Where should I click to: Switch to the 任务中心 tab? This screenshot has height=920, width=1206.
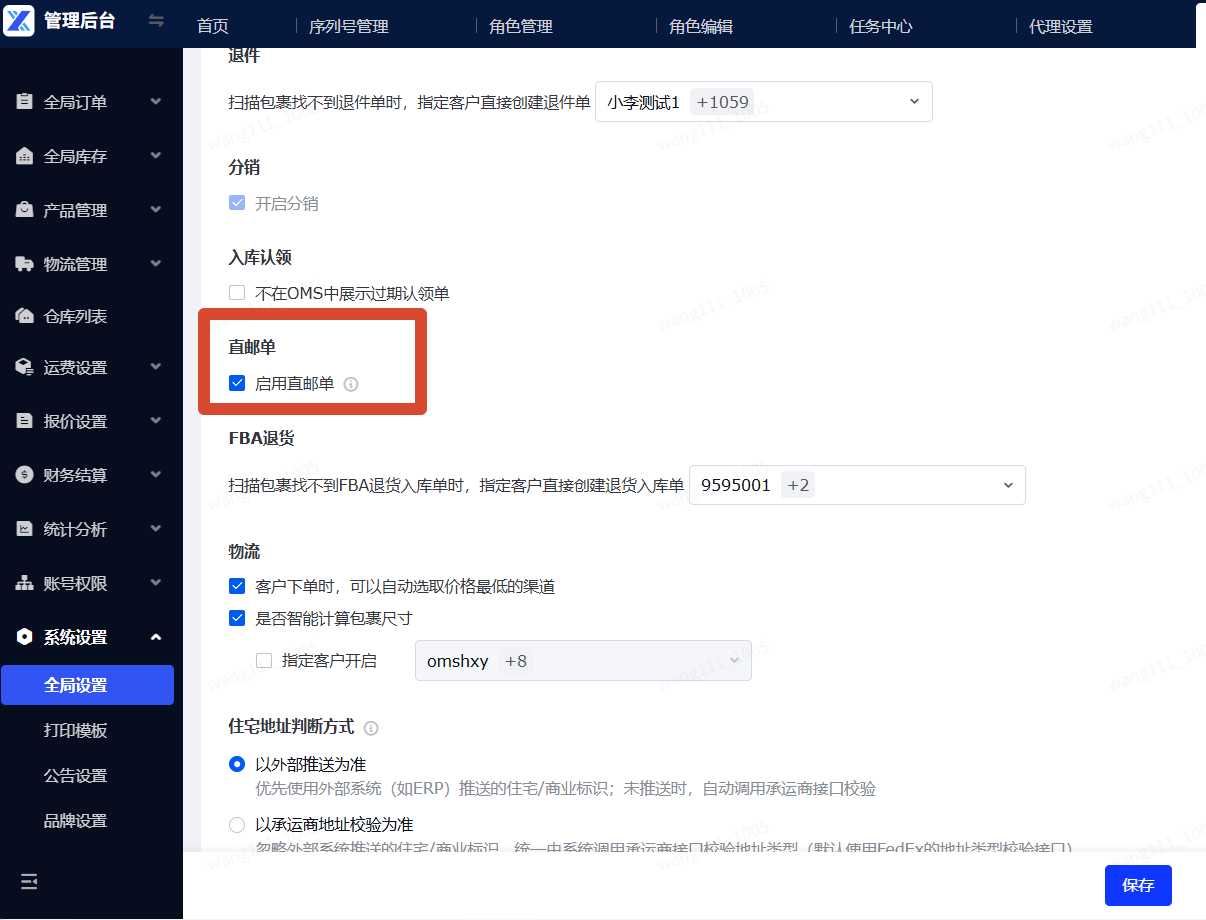point(881,27)
